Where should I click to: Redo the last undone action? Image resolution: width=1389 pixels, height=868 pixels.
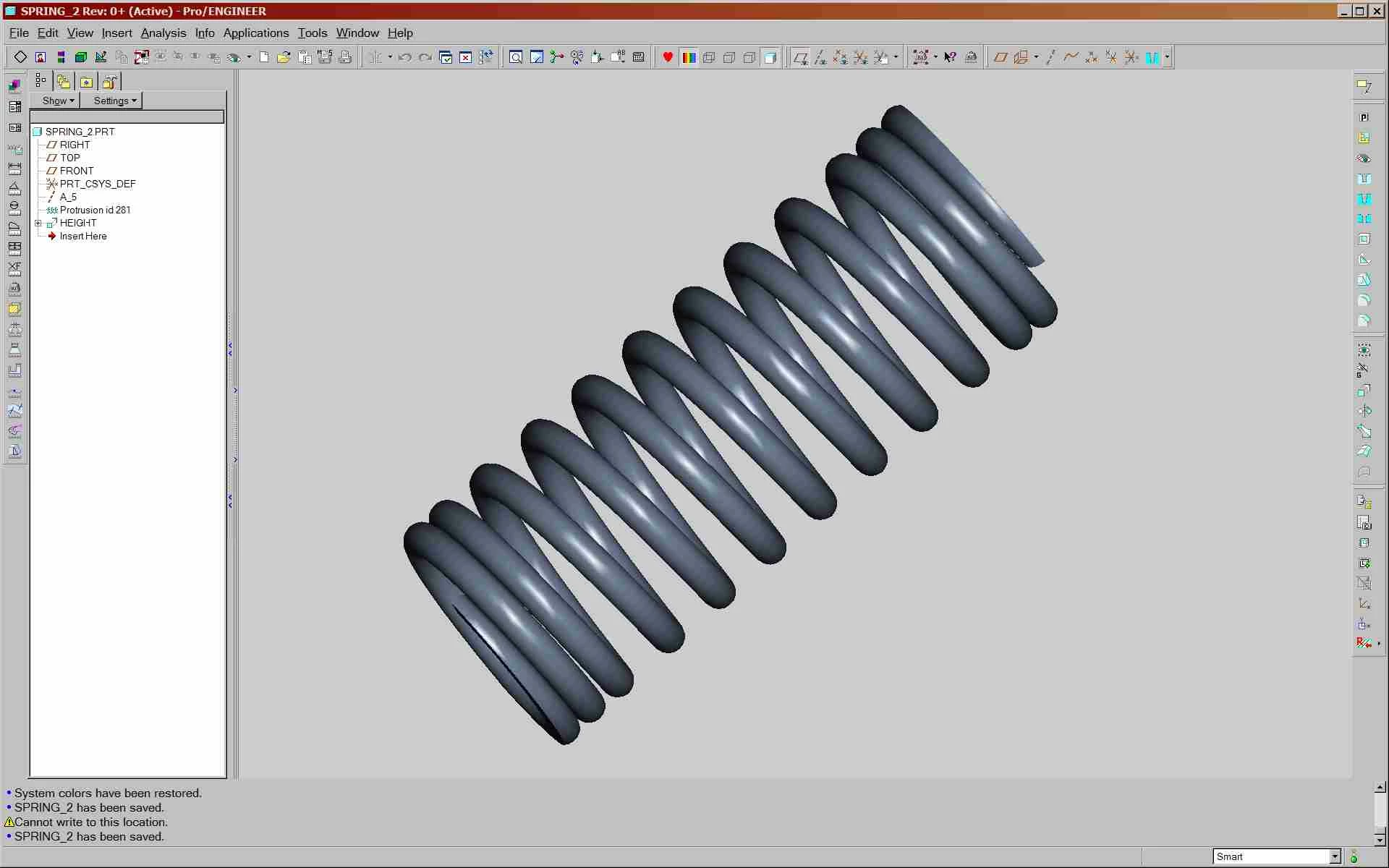point(425,57)
